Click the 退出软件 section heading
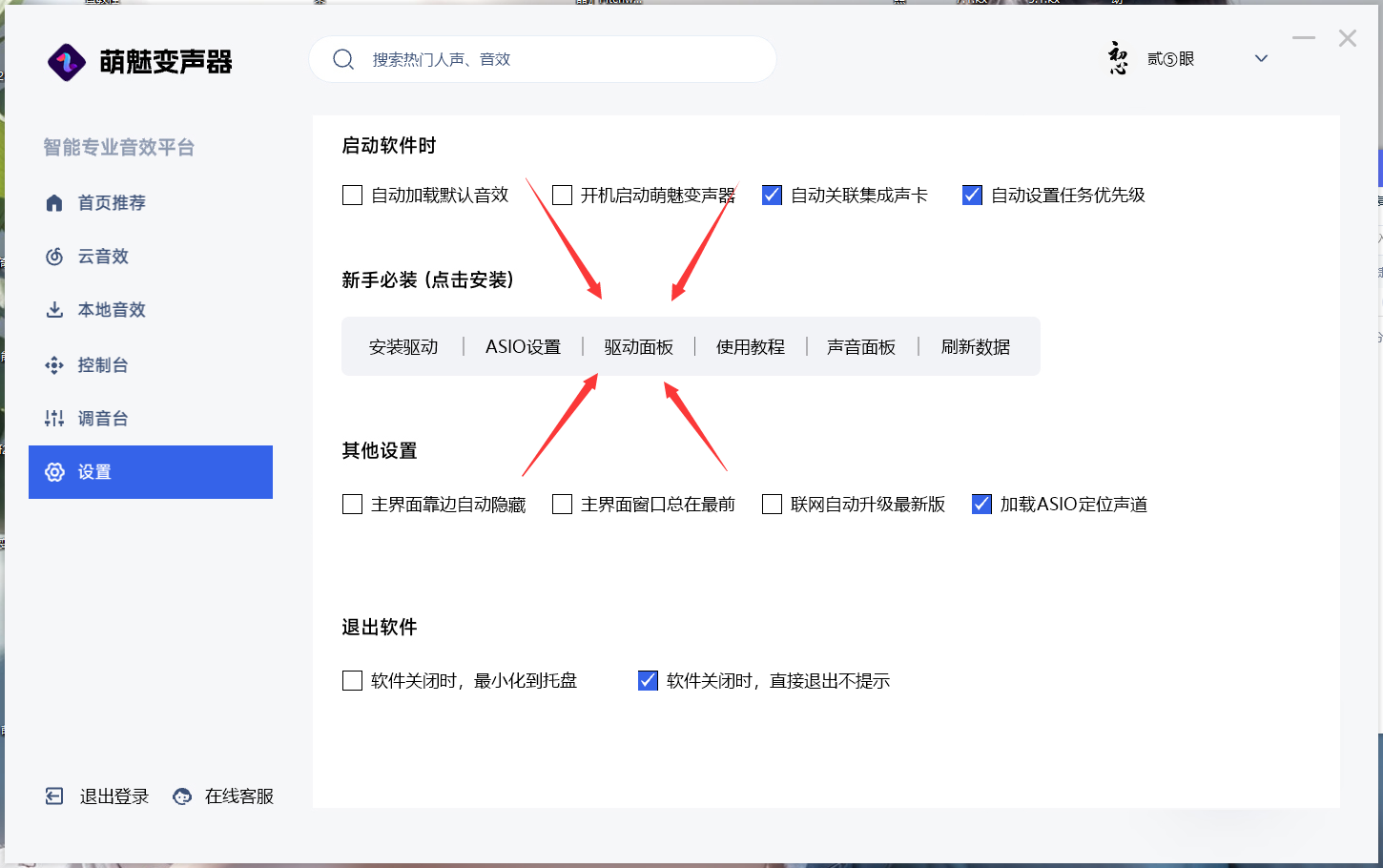The width and height of the screenshot is (1383, 868). tap(380, 628)
